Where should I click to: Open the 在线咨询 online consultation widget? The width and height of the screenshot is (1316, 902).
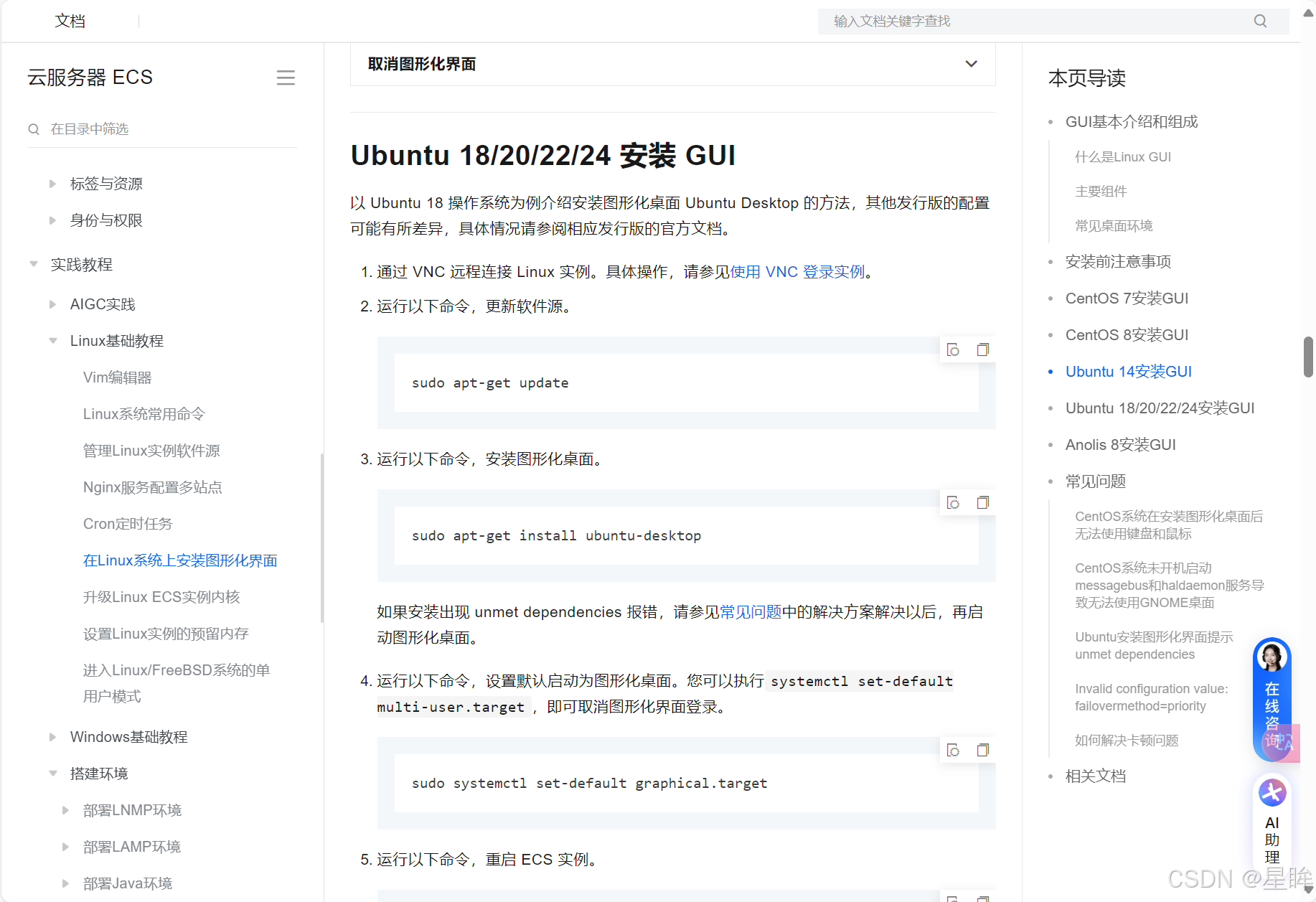(x=1272, y=700)
